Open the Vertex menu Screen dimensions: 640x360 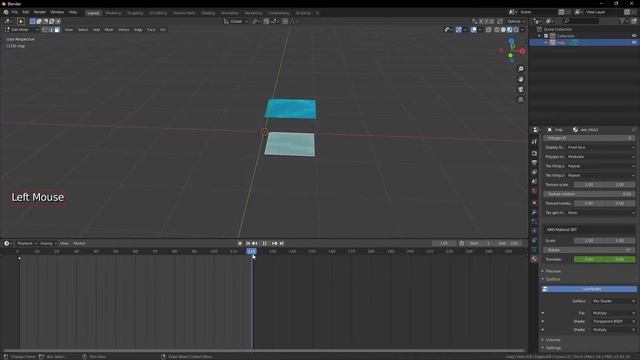[x=124, y=30]
